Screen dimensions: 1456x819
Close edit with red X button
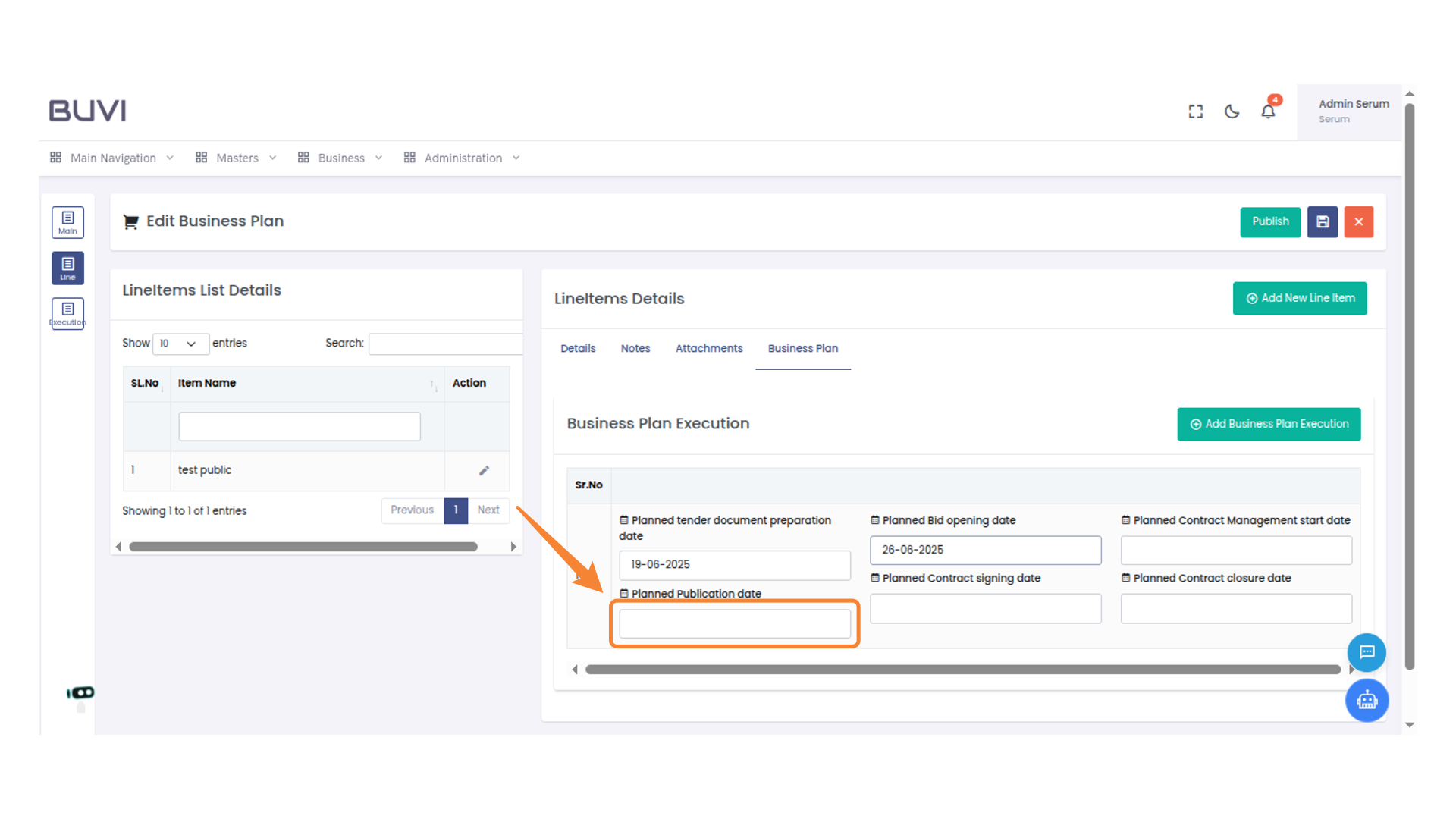(1358, 222)
